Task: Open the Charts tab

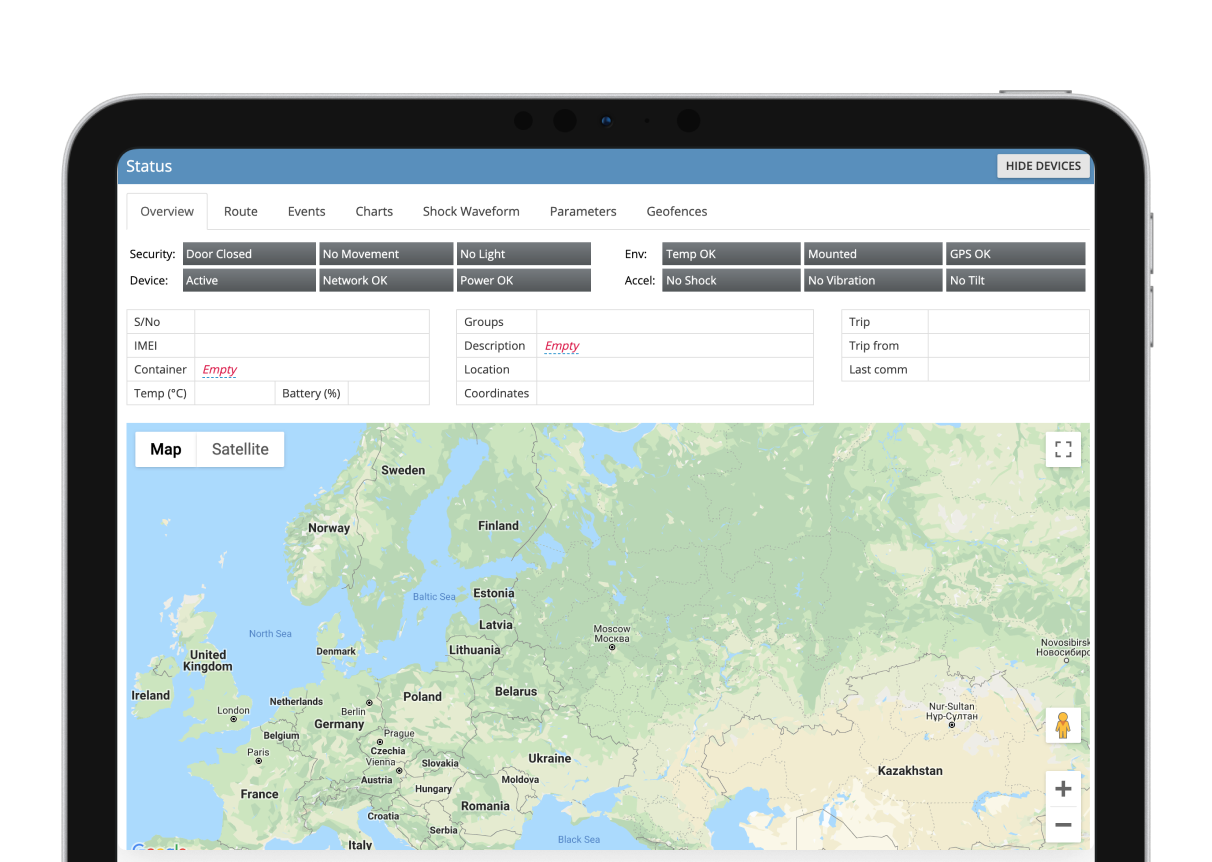Action: 374,211
